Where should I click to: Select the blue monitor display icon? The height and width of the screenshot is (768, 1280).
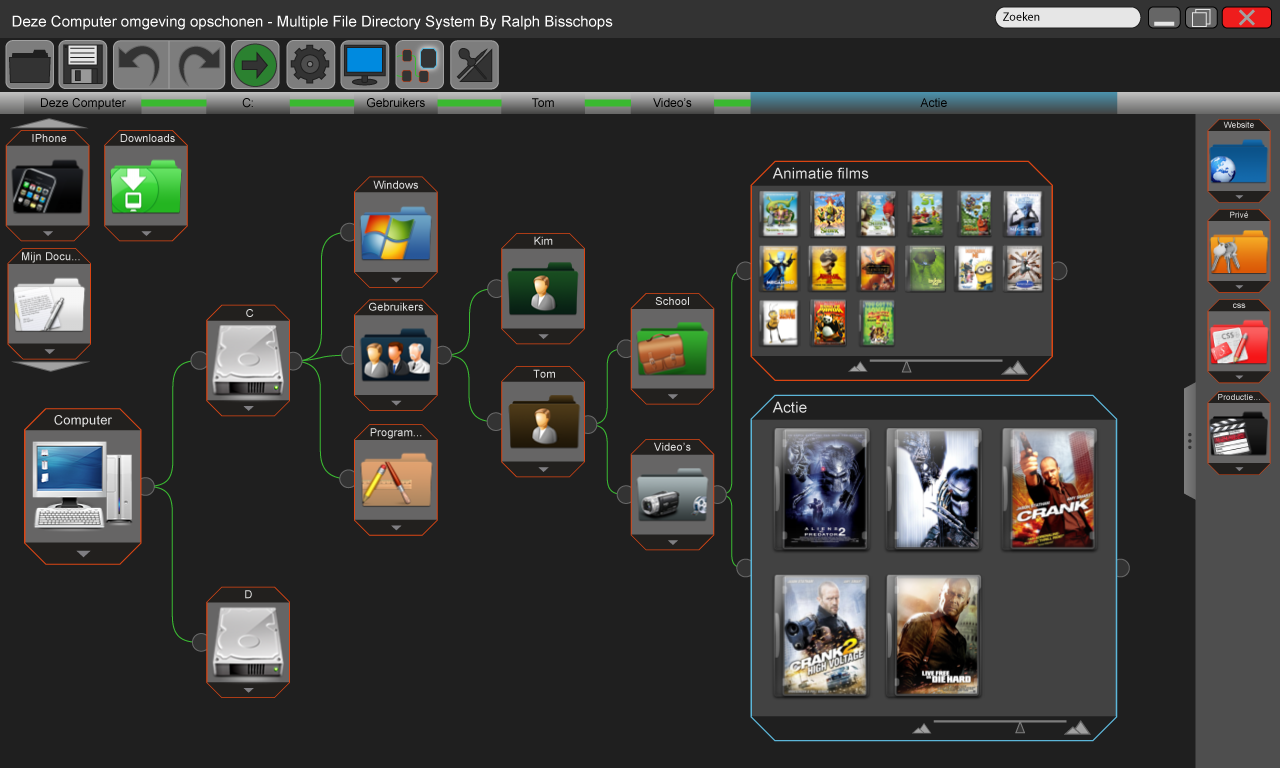pyautogui.click(x=364, y=64)
